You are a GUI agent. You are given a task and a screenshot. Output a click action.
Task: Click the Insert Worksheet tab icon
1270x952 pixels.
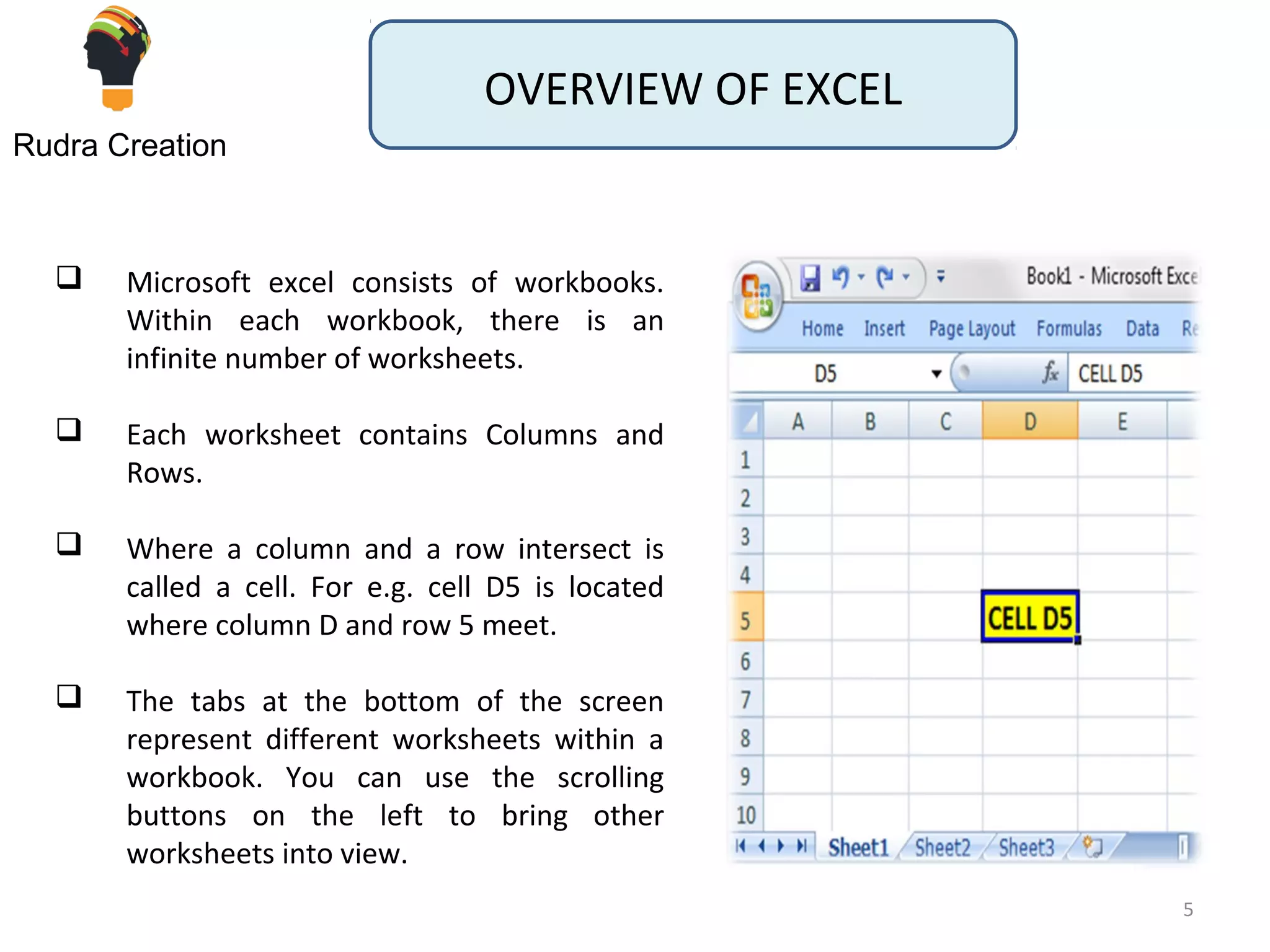tap(1093, 847)
